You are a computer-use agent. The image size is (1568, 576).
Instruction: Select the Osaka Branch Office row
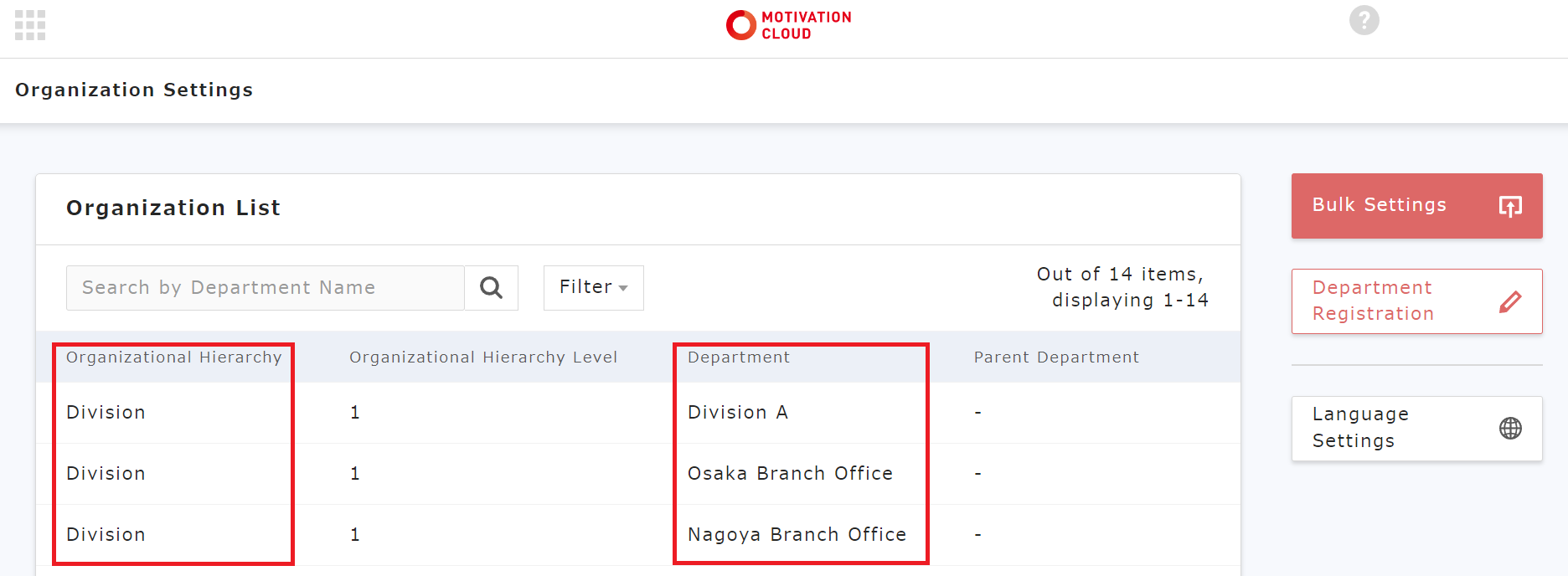pos(638,474)
